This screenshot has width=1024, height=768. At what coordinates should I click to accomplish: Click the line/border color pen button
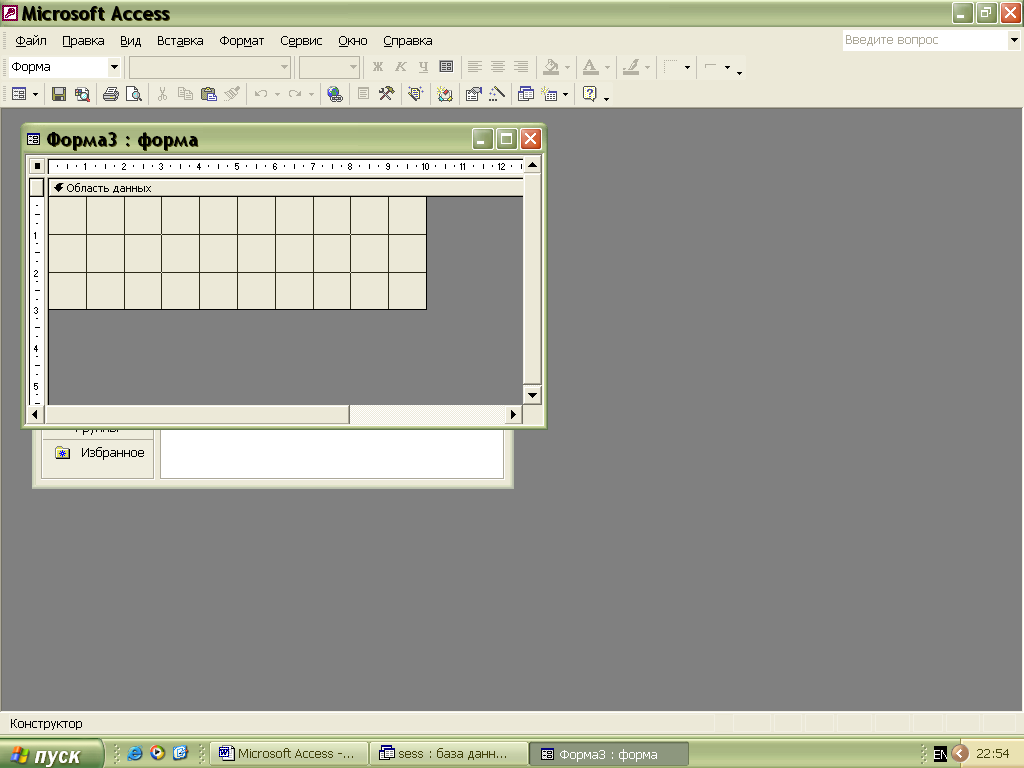(631, 67)
